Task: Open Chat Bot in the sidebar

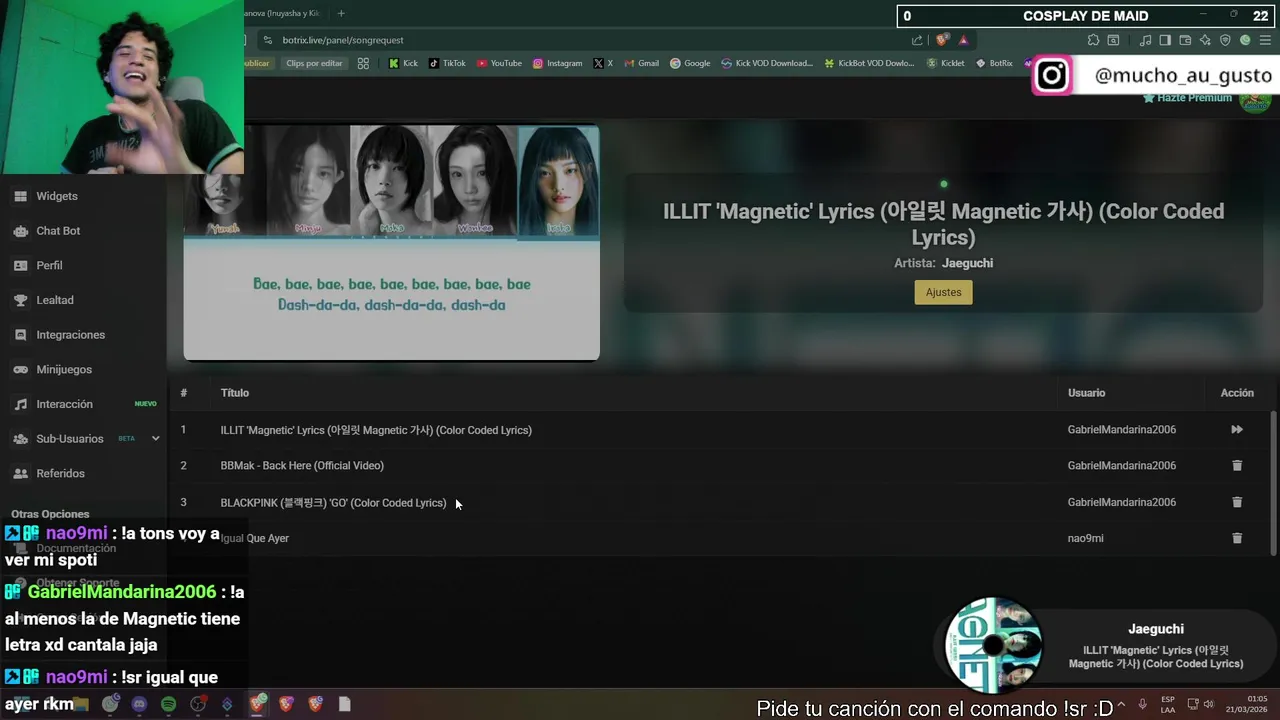Action: tap(58, 231)
